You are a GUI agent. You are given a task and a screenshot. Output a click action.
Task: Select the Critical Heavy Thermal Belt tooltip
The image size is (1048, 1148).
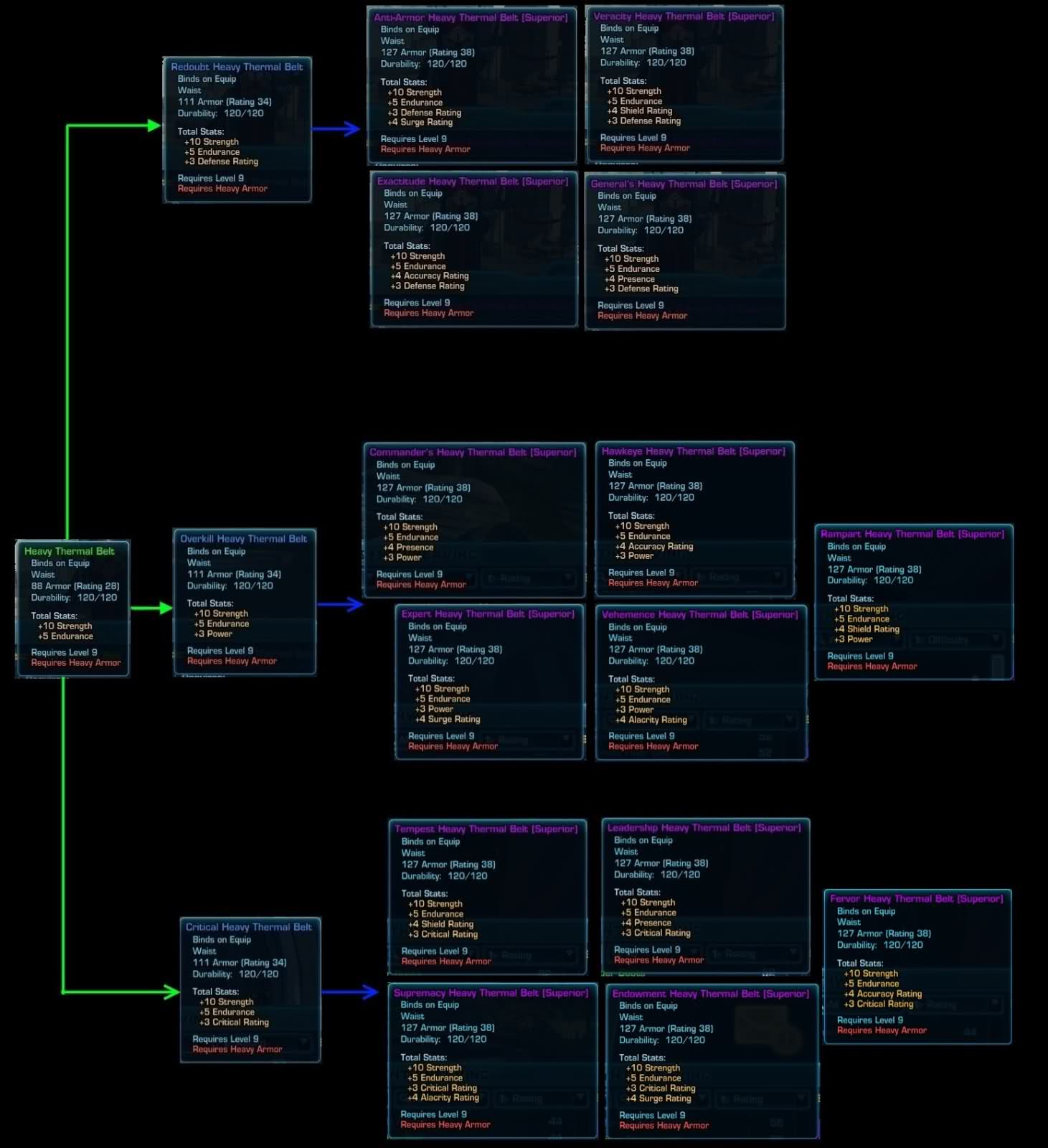coord(250,989)
